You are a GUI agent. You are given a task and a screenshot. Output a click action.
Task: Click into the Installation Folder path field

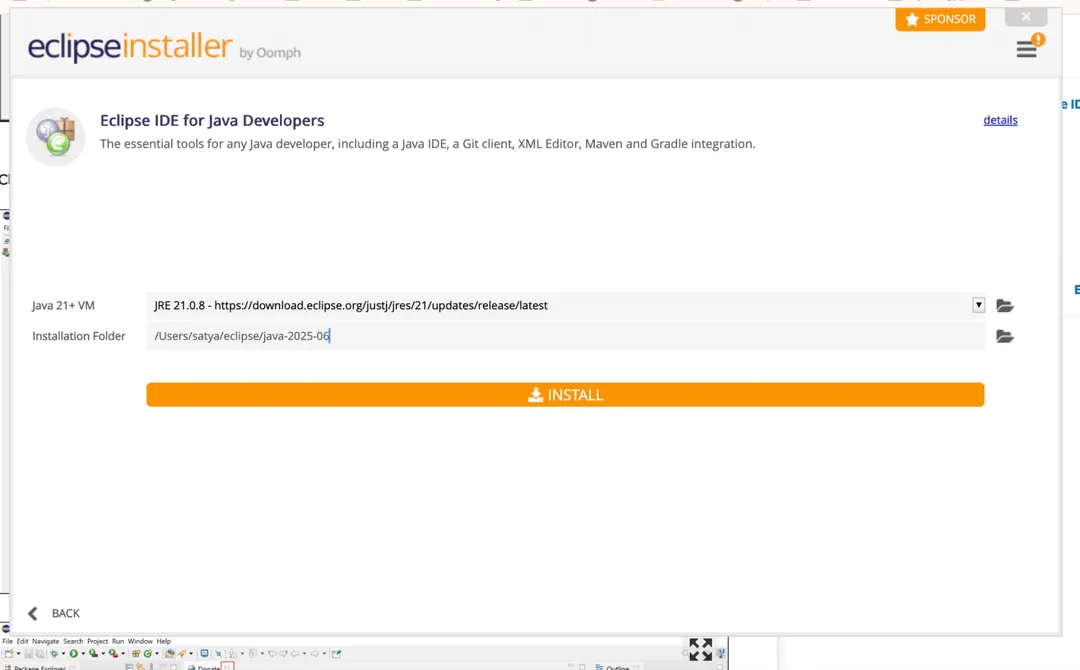565,336
